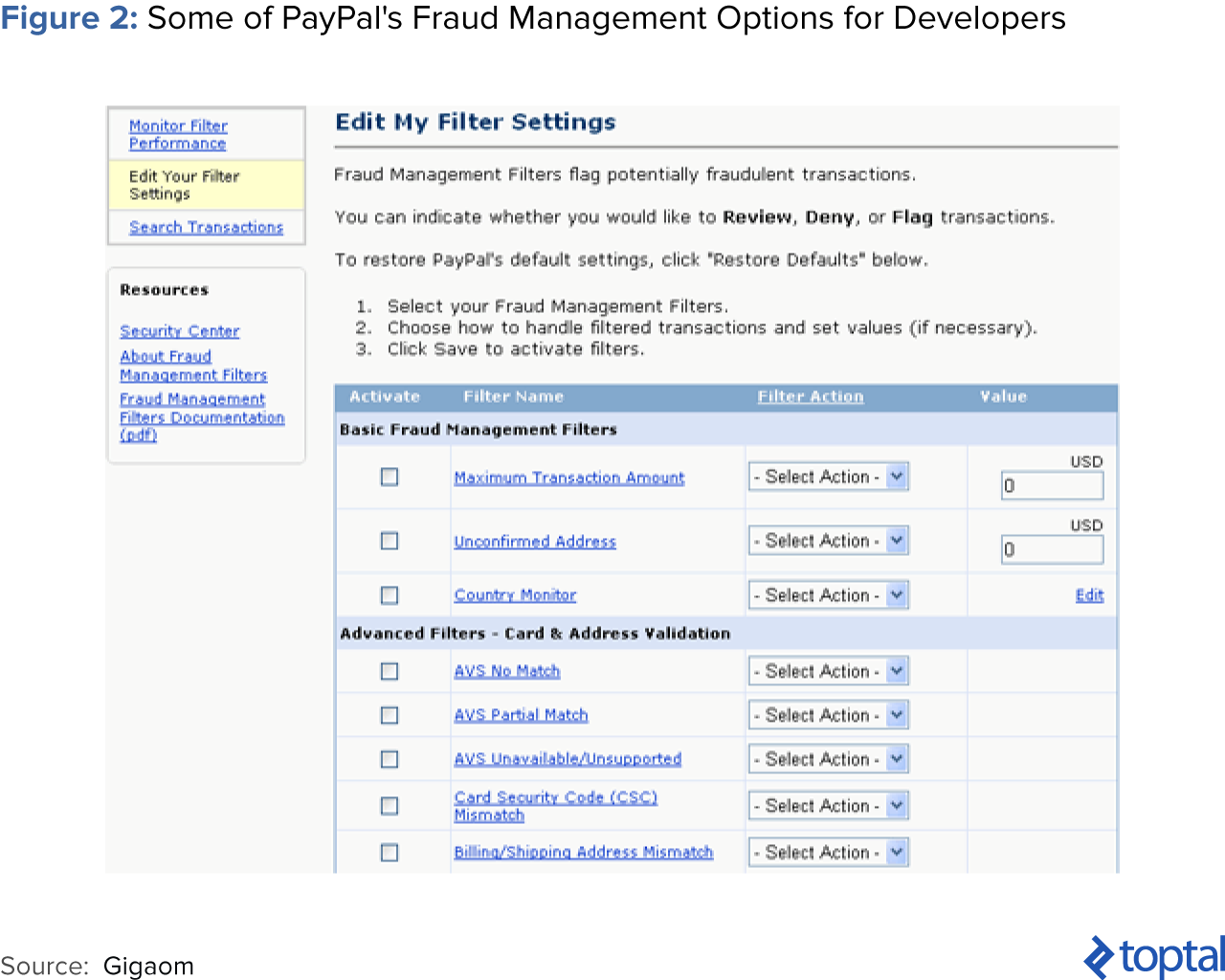1225x980 pixels.
Task: Tick the Unconfirmed Address filter checkbox
Action: (x=390, y=541)
